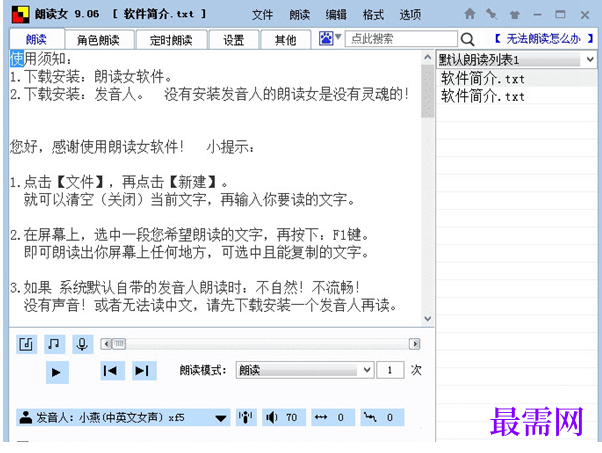
Task: Click the text area scrollbar down arrow
Action: coord(427,319)
